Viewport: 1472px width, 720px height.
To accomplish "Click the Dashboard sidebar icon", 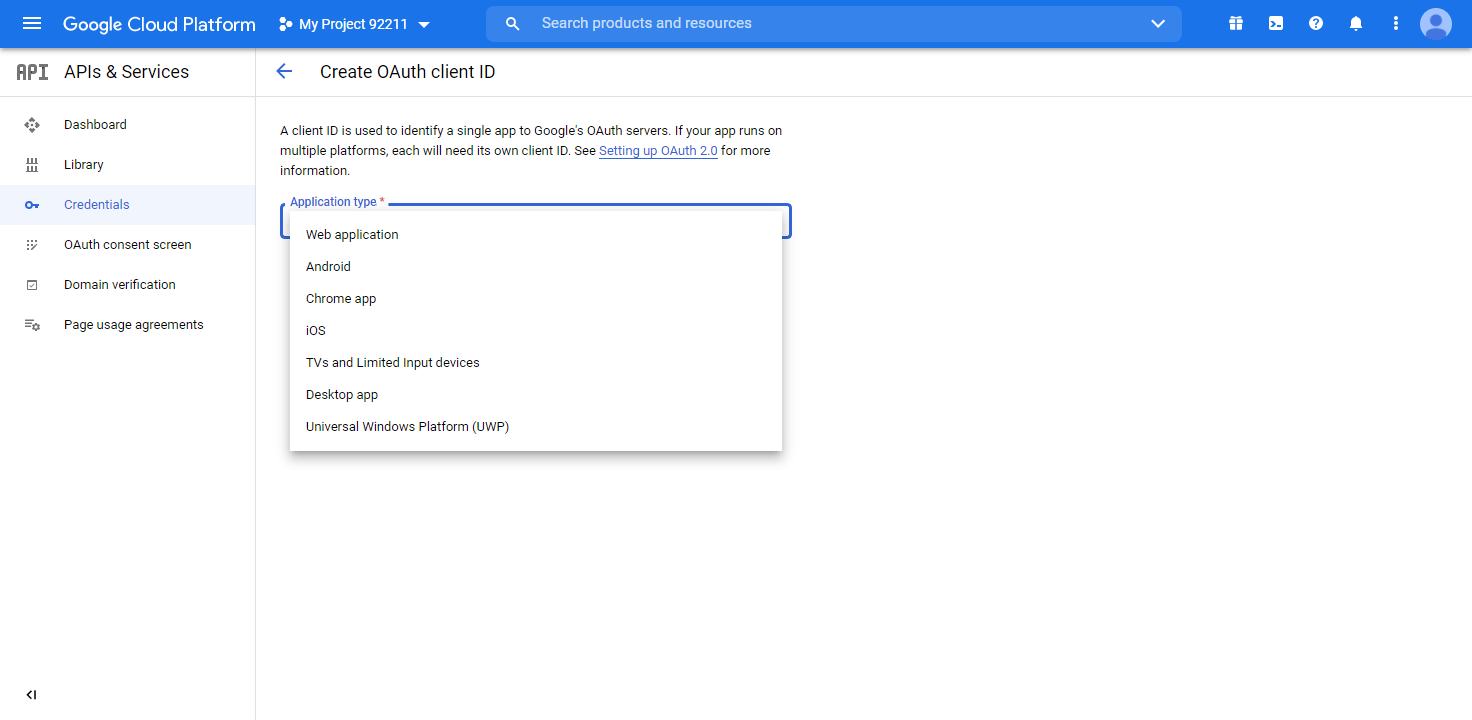I will [x=32, y=125].
